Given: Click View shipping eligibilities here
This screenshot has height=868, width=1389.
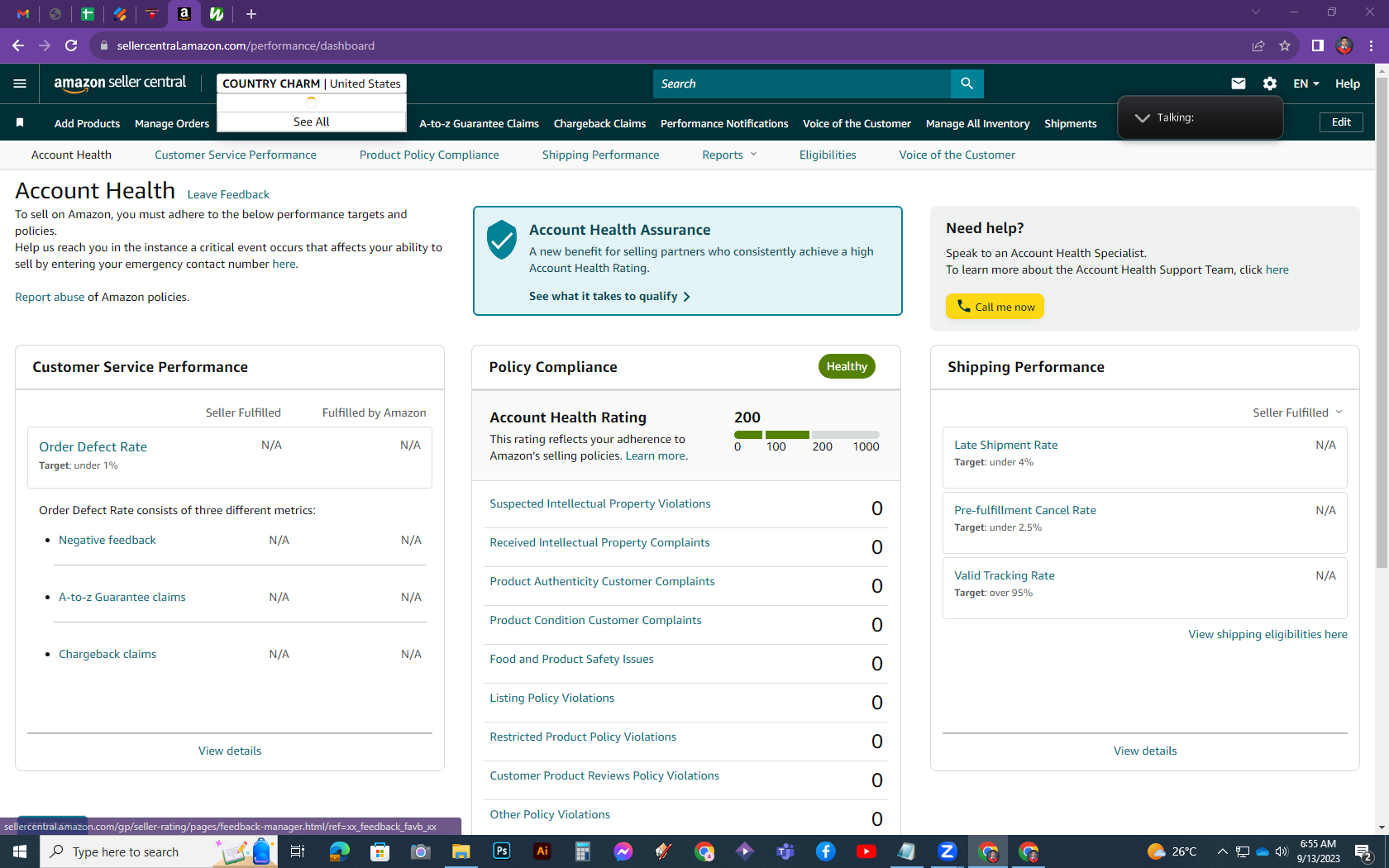Looking at the screenshot, I should click(x=1267, y=634).
